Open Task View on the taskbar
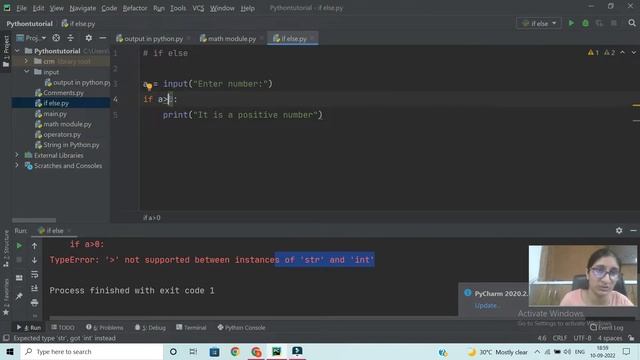This screenshot has height=360, width=640. pyautogui.click(x=193, y=351)
